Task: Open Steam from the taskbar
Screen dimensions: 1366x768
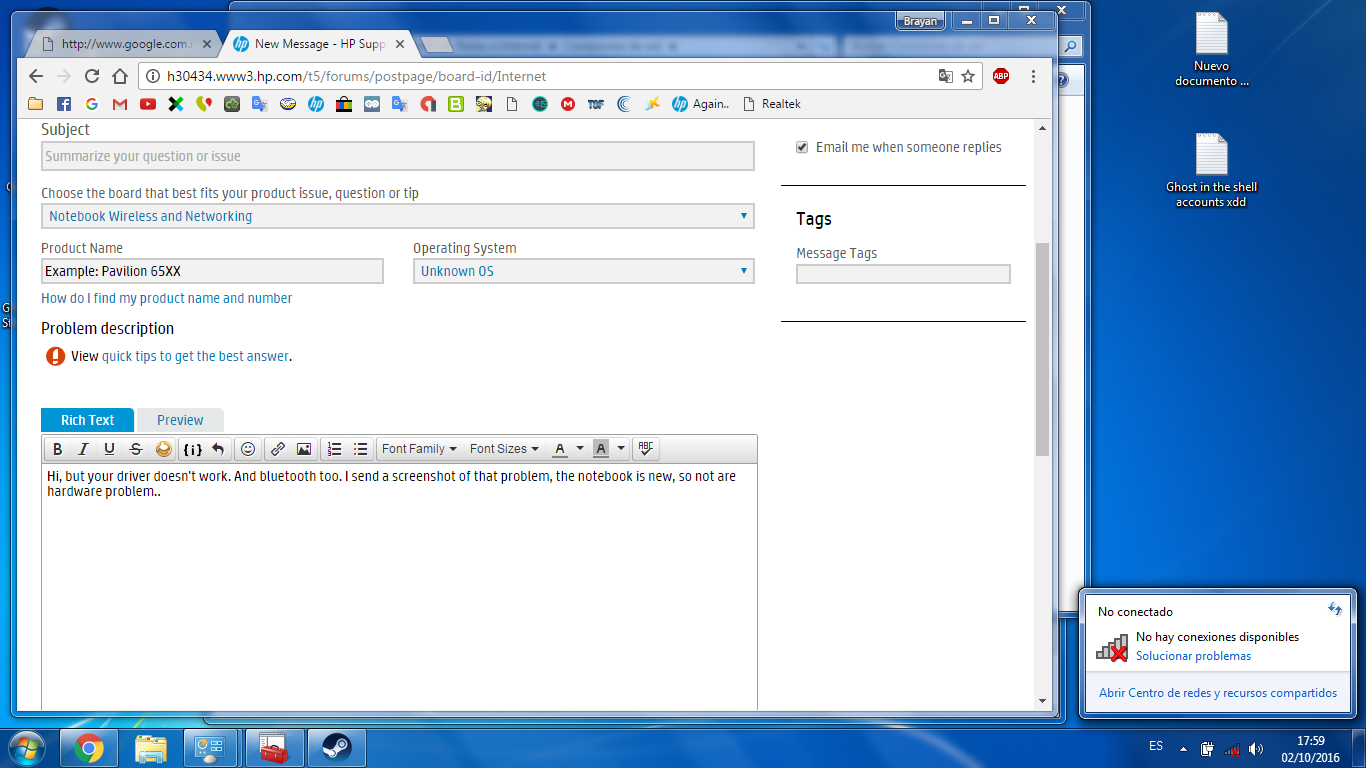Action: coord(337,748)
